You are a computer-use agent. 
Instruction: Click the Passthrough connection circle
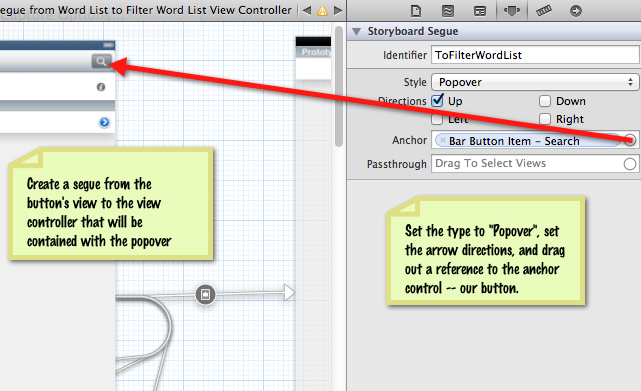click(630, 164)
